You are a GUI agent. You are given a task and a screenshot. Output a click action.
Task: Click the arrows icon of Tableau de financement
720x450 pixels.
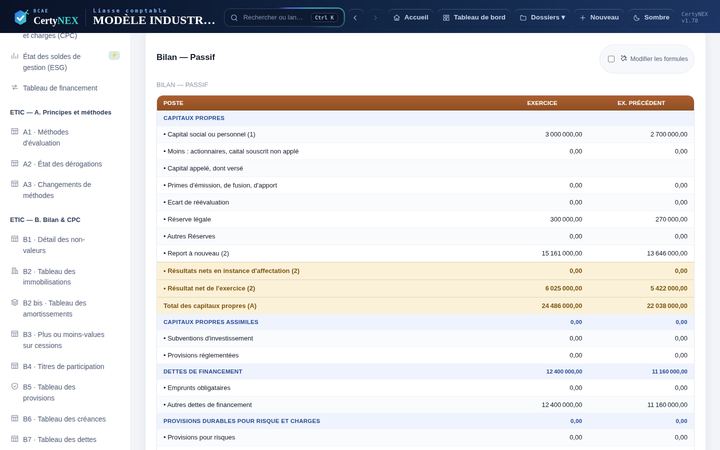14,87
